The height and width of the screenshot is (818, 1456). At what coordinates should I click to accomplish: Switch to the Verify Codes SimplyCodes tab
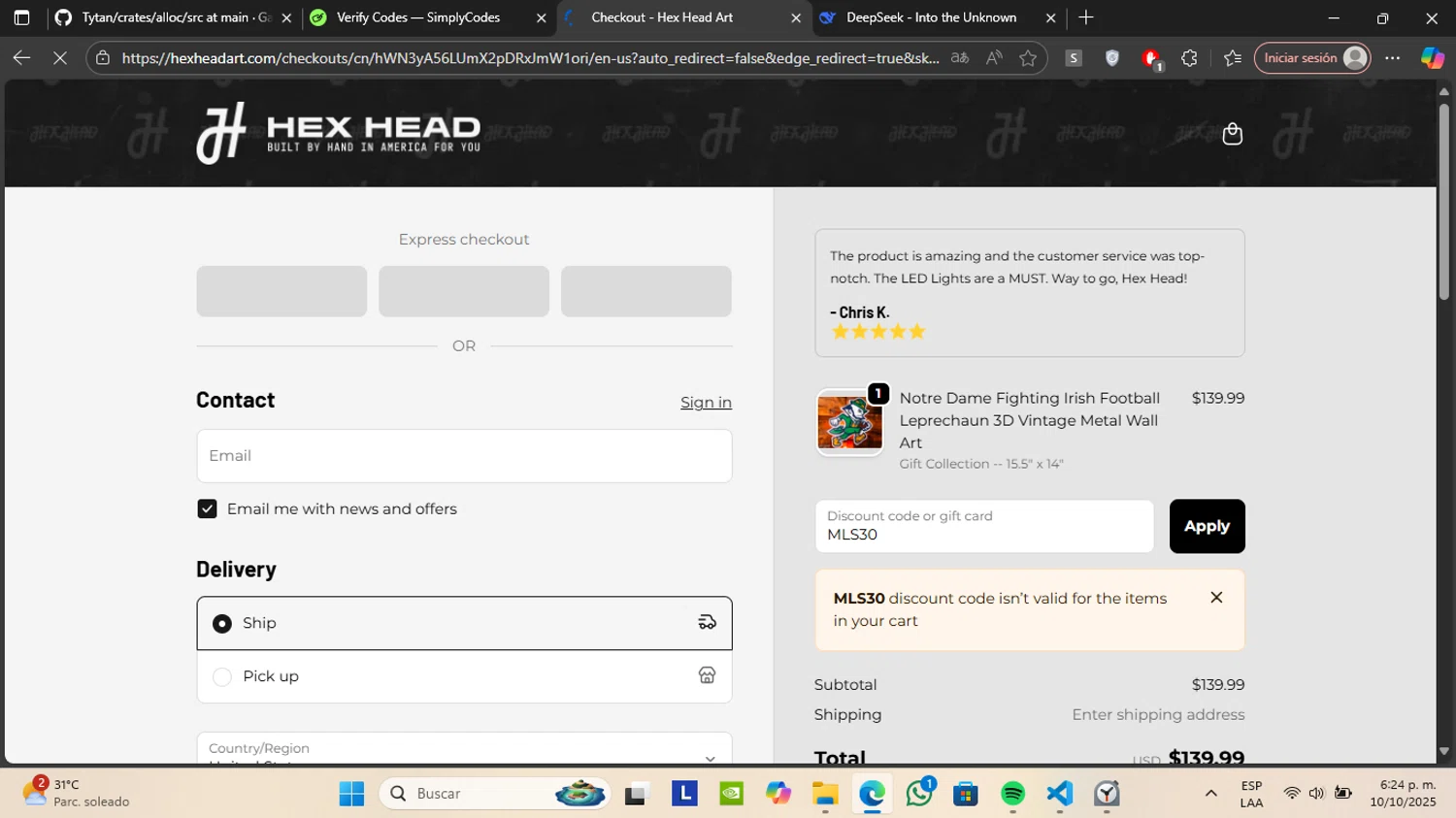pos(427,17)
